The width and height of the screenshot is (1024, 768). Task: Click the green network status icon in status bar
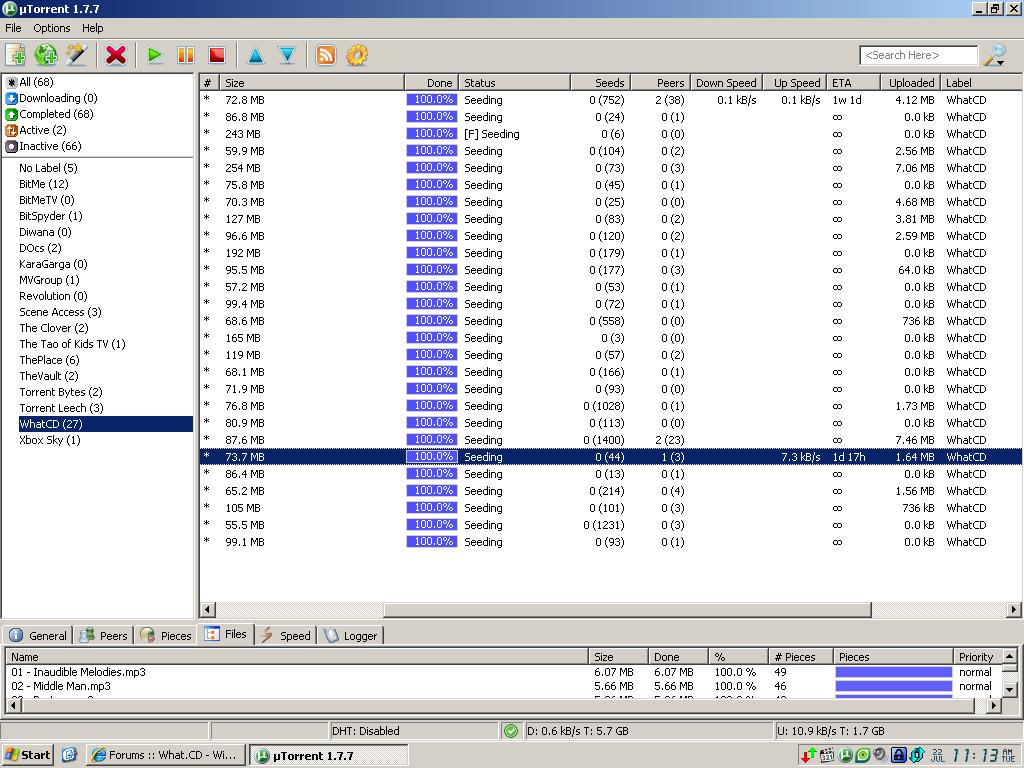tap(511, 731)
